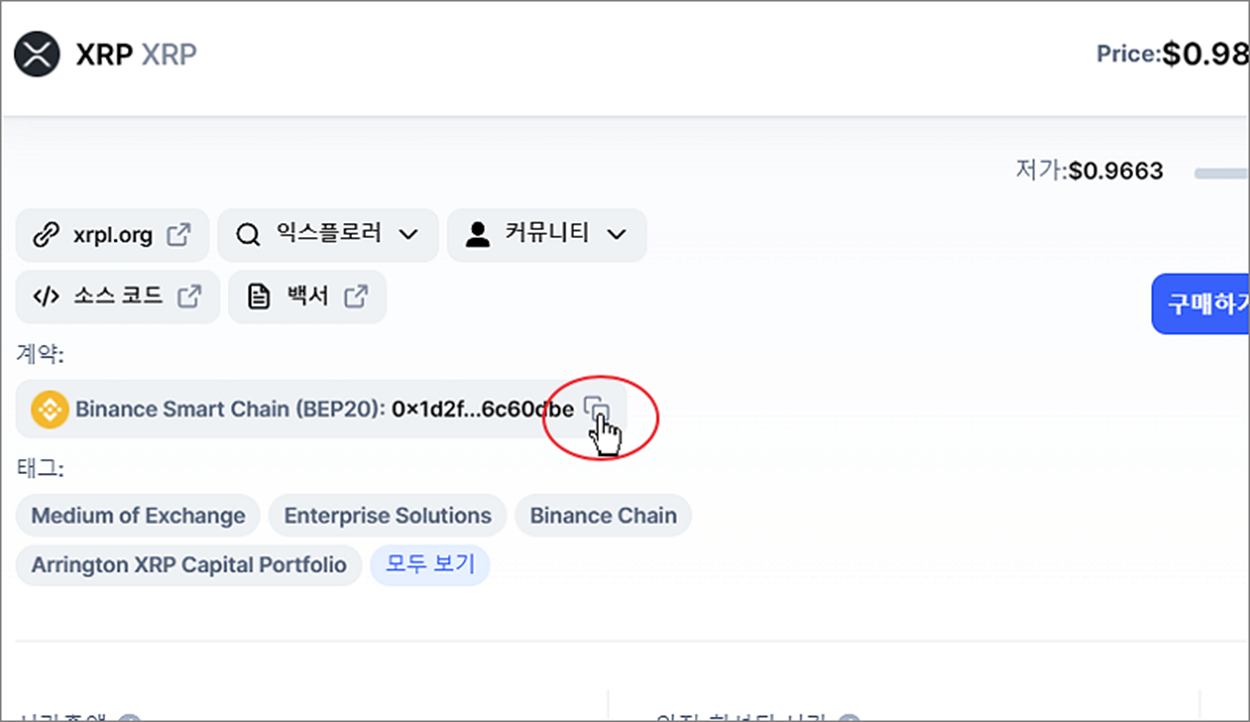The width and height of the screenshot is (1250, 722).
Task: Click the chevron arrow beside 익스플로러
Action: pos(408,235)
